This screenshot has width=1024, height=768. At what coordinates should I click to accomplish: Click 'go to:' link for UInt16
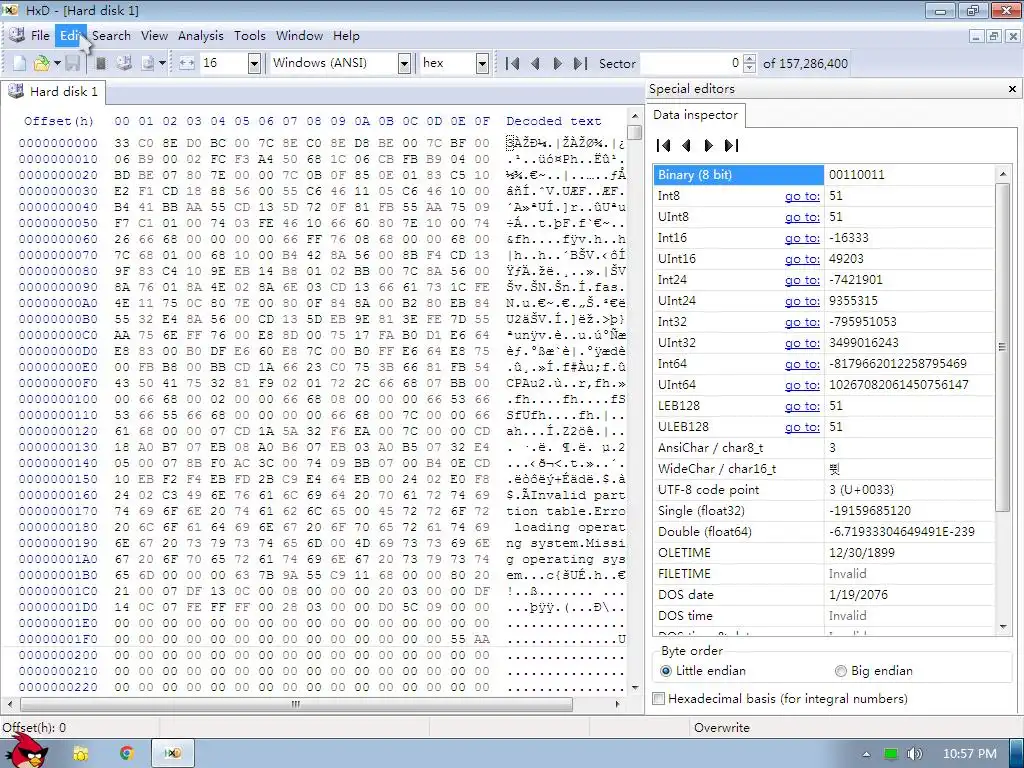click(802, 259)
